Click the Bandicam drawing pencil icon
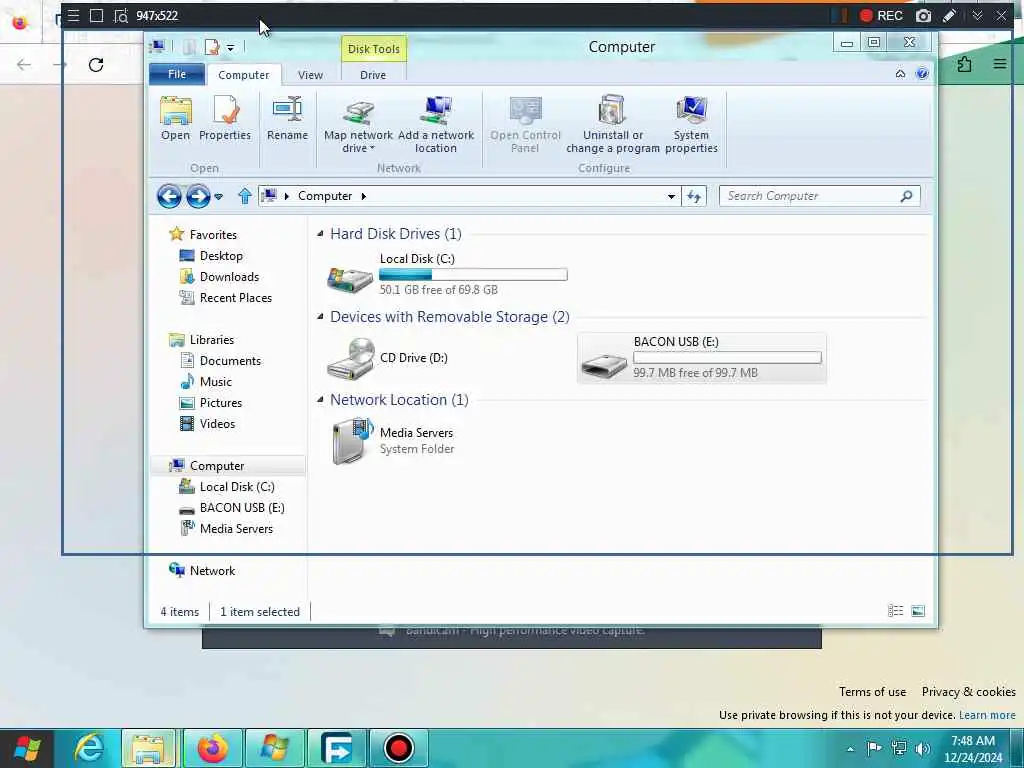Screen dimensions: 1024x768 click(950, 16)
